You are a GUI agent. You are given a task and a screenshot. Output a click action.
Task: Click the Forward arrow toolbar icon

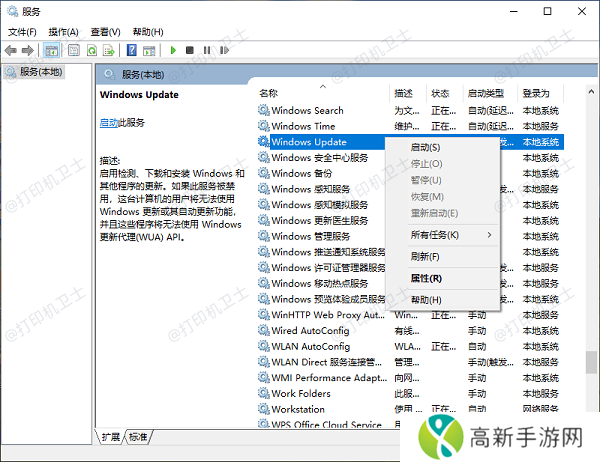[28, 50]
